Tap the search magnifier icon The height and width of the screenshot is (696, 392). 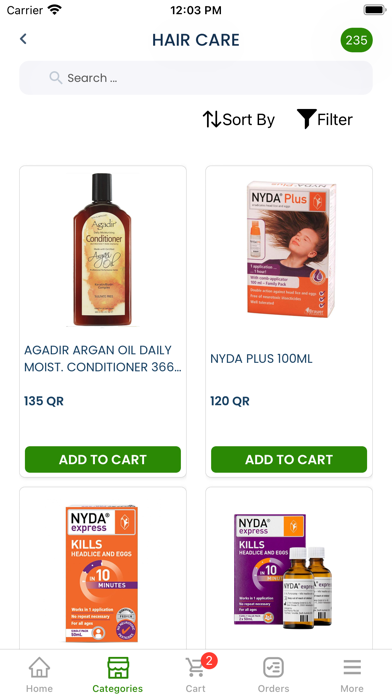(56, 78)
